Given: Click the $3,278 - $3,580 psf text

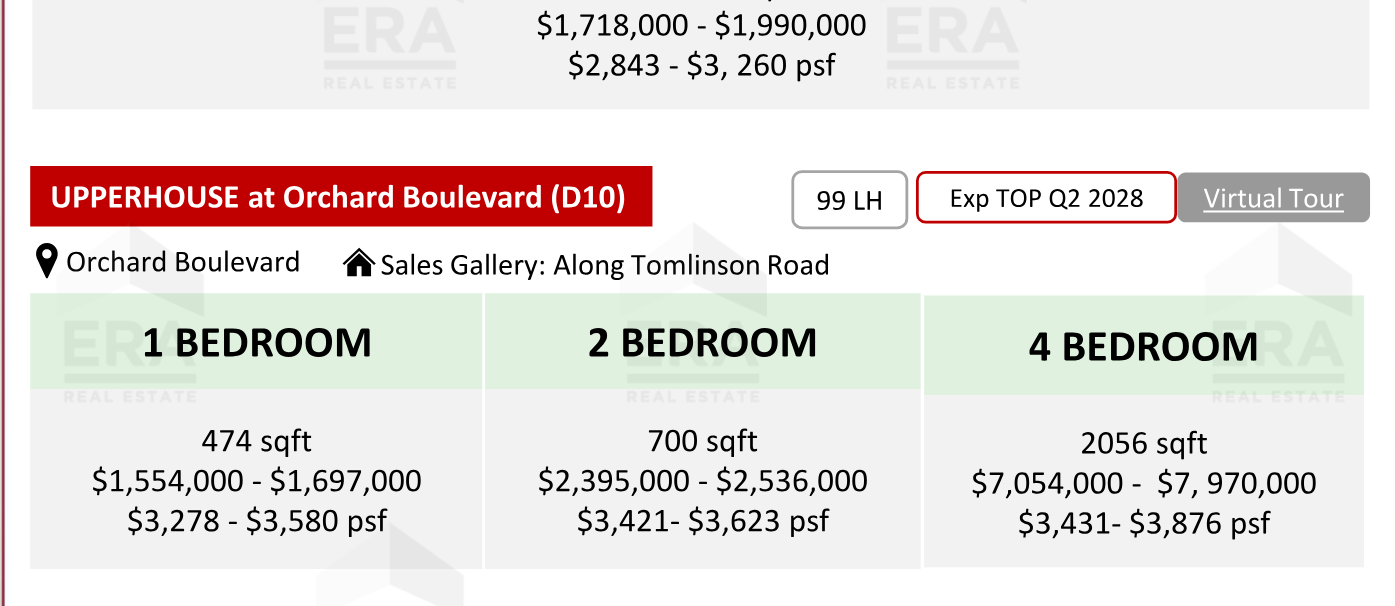Looking at the screenshot, I should point(257,521).
